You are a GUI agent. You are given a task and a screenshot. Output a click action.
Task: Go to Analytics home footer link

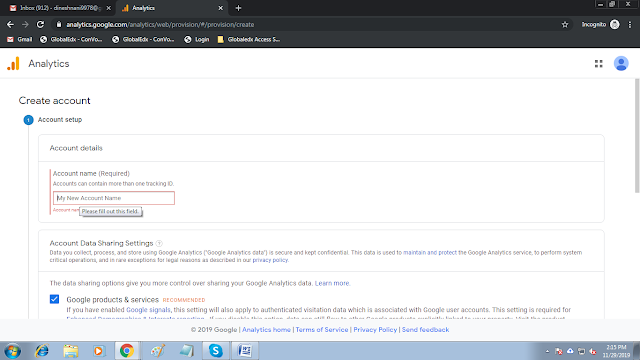(267, 330)
